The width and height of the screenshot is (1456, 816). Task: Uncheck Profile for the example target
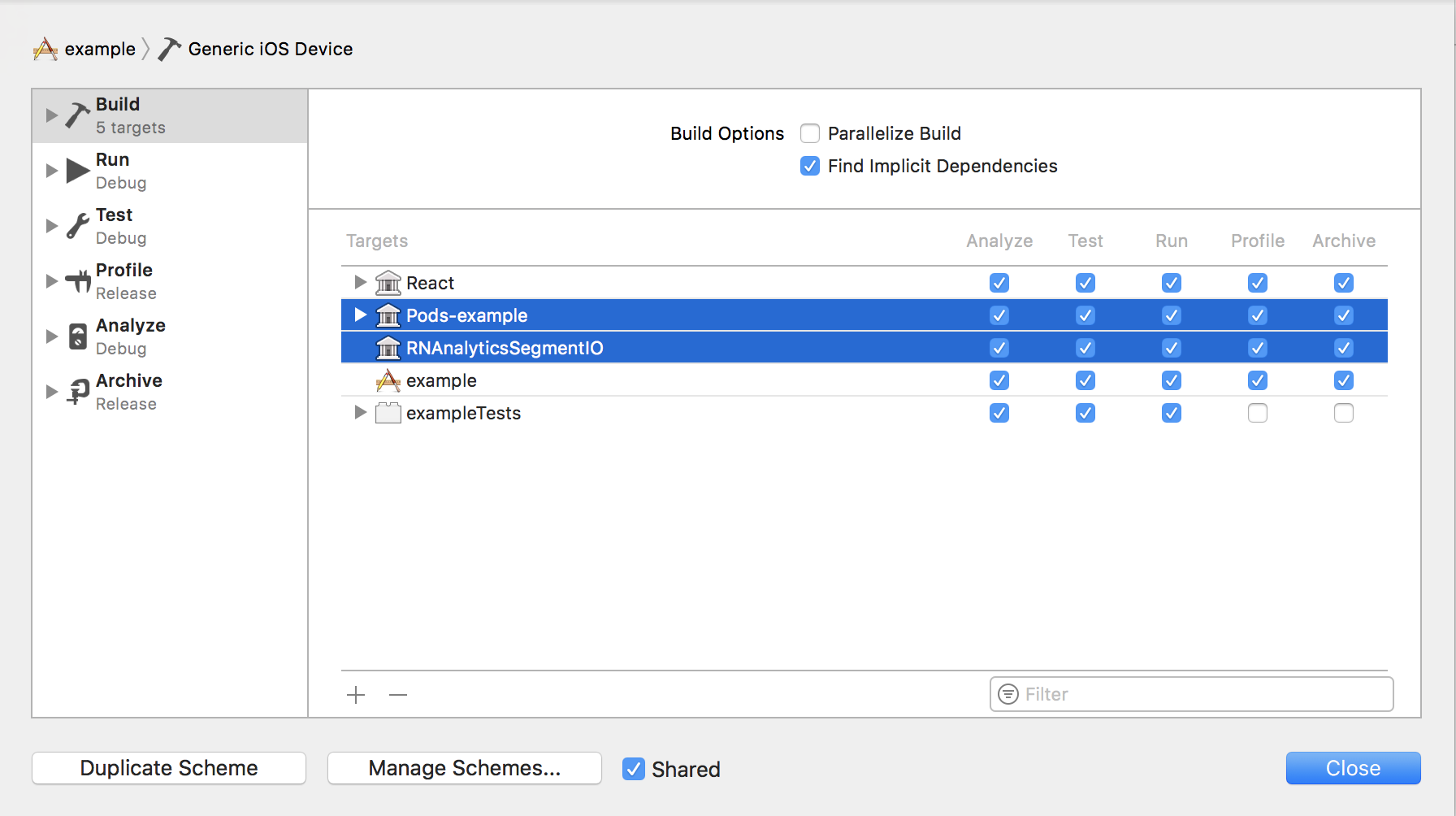click(x=1258, y=380)
